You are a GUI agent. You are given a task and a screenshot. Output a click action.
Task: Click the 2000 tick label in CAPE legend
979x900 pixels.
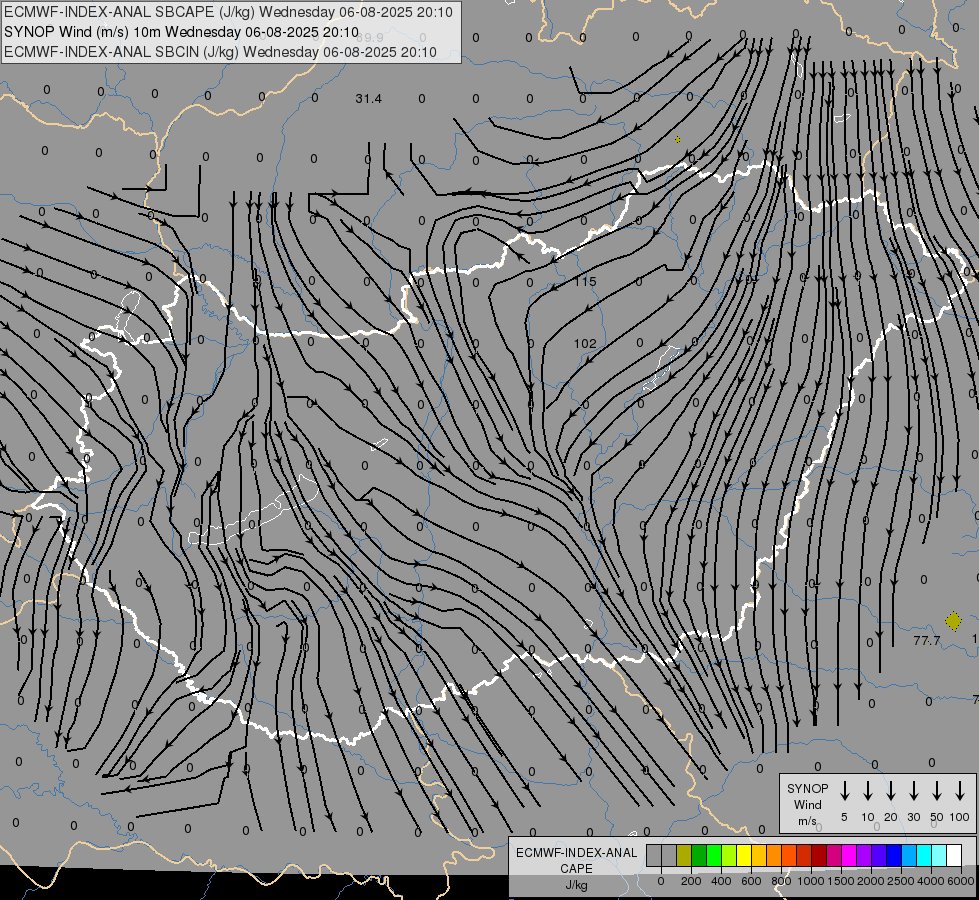871,881
